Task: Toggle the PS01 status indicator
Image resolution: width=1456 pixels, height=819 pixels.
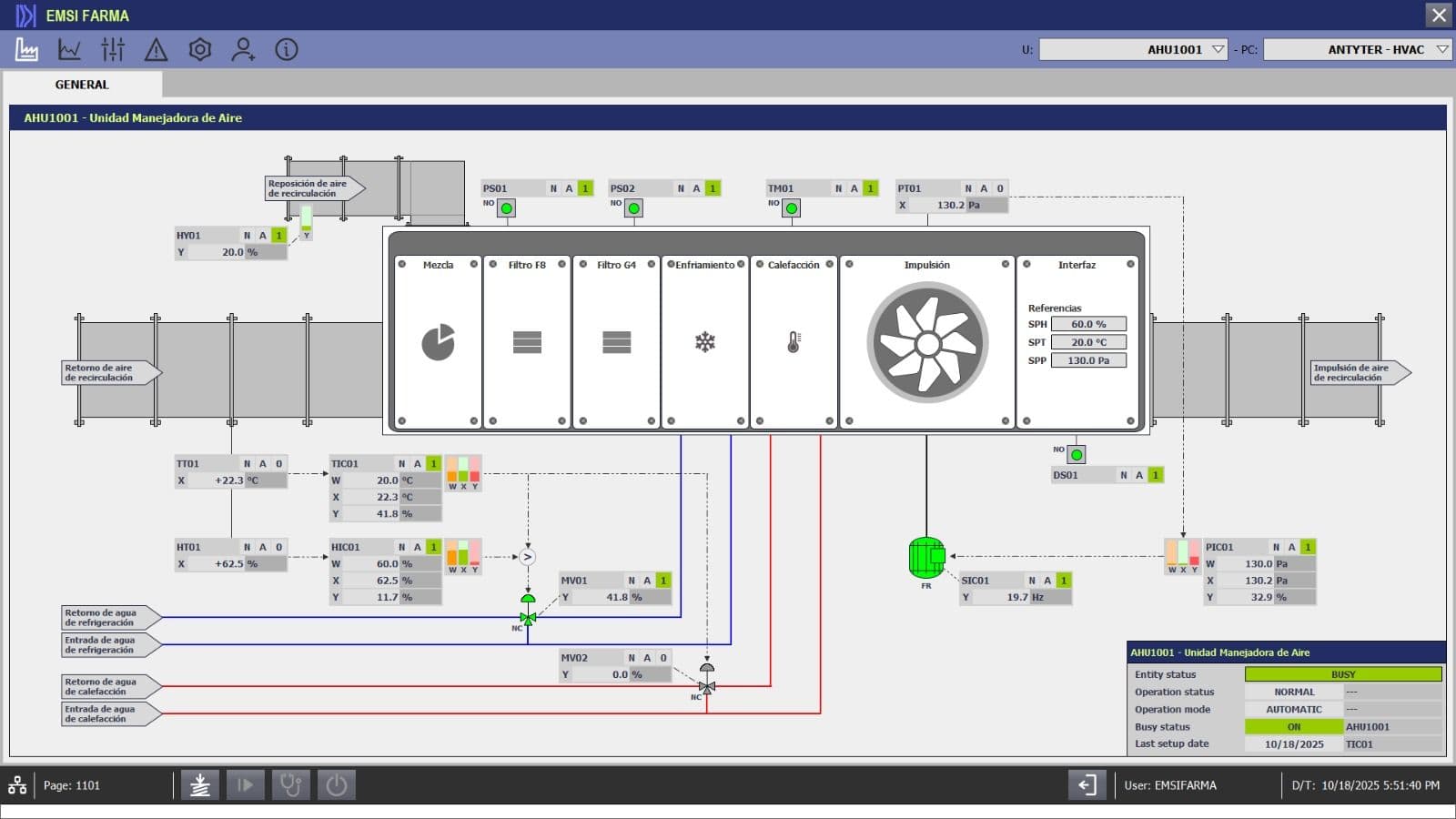Action: coord(507,208)
